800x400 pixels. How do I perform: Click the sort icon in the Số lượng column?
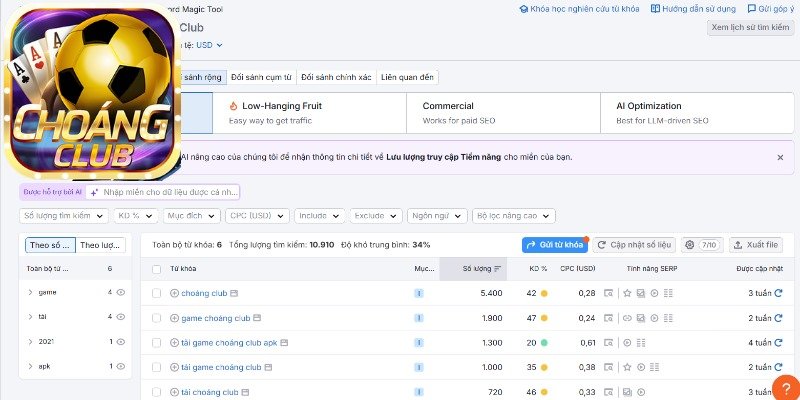(499, 269)
